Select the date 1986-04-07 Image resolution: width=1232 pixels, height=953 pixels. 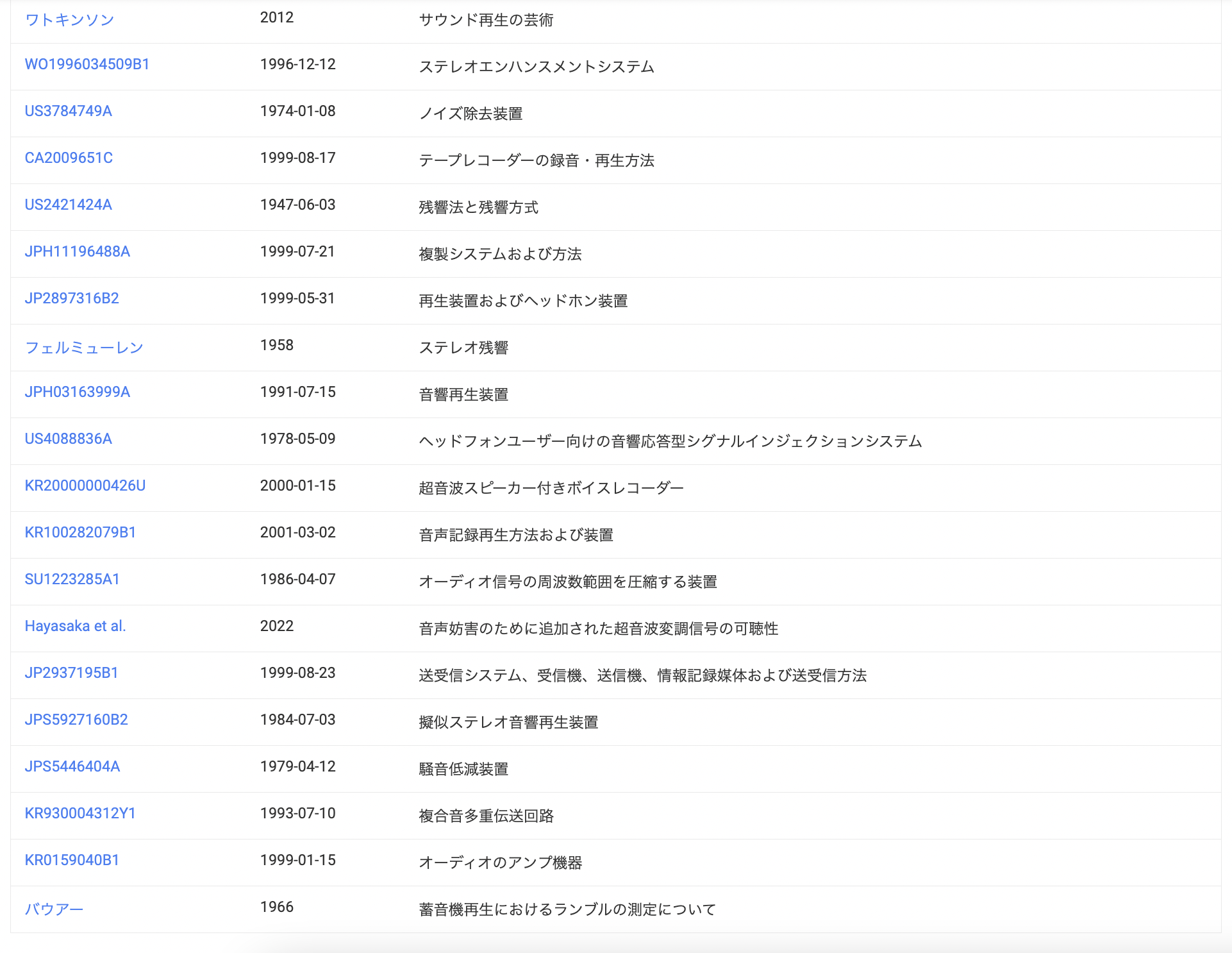pyautogui.click(x=298, y=579)
